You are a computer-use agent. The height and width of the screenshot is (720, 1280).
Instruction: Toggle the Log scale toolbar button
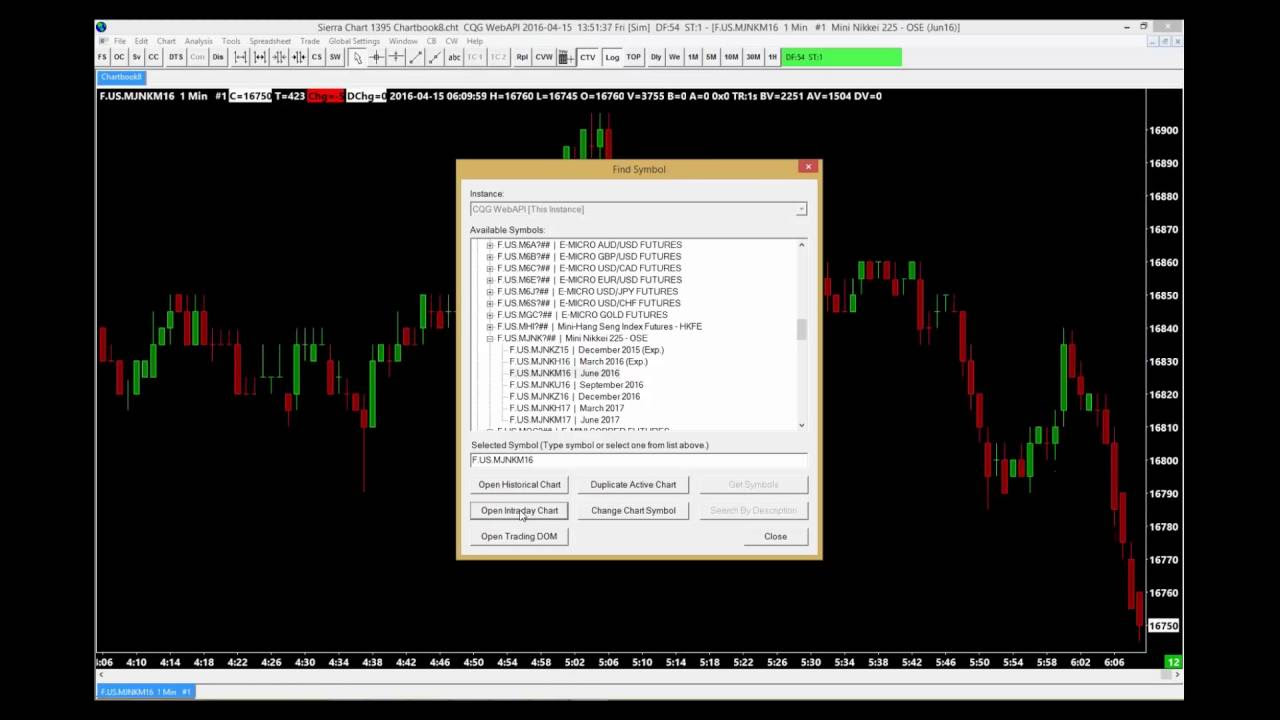612,57
